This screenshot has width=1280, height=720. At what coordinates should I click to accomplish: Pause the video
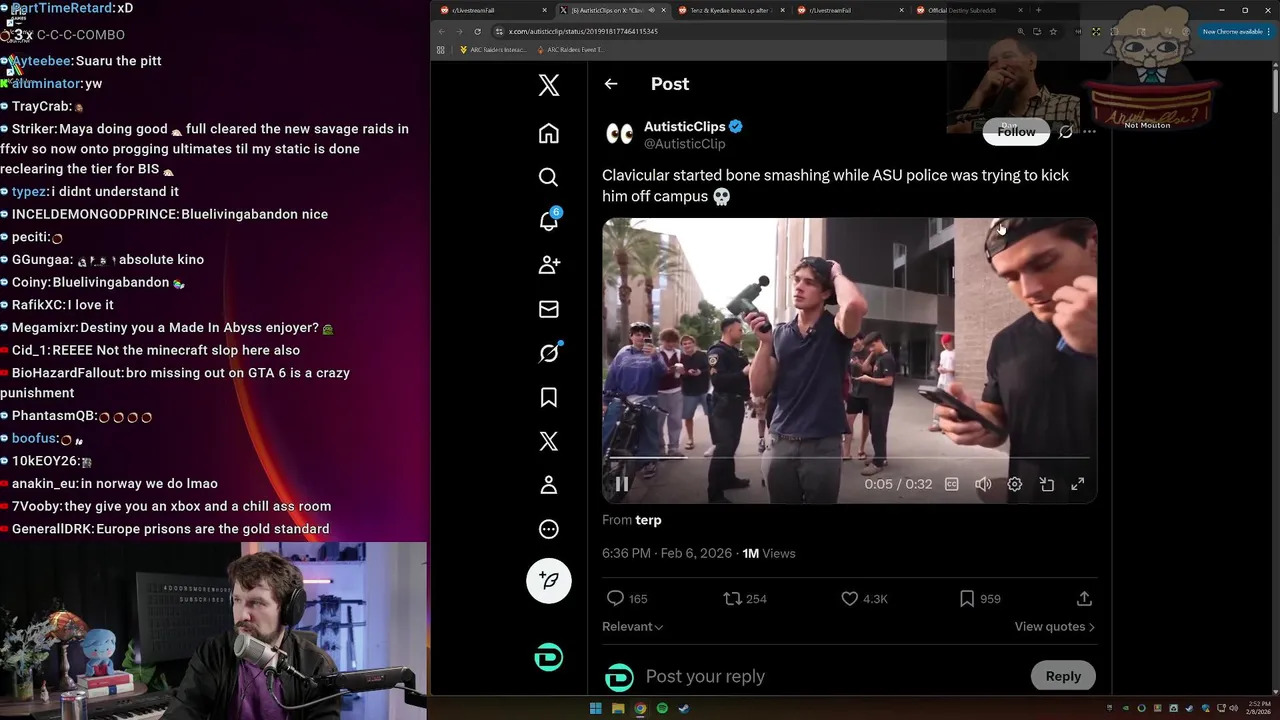click(x=621, y=484)
